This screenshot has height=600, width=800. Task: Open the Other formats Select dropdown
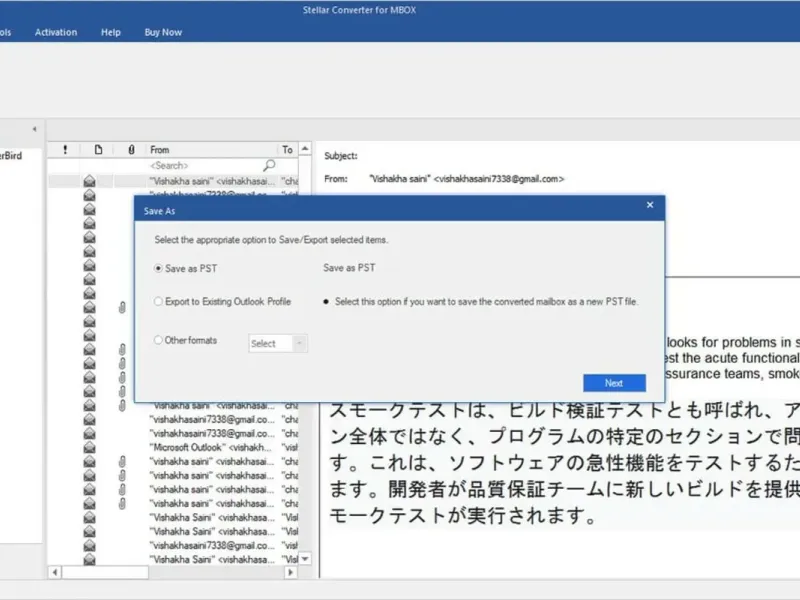click(278, 343)
